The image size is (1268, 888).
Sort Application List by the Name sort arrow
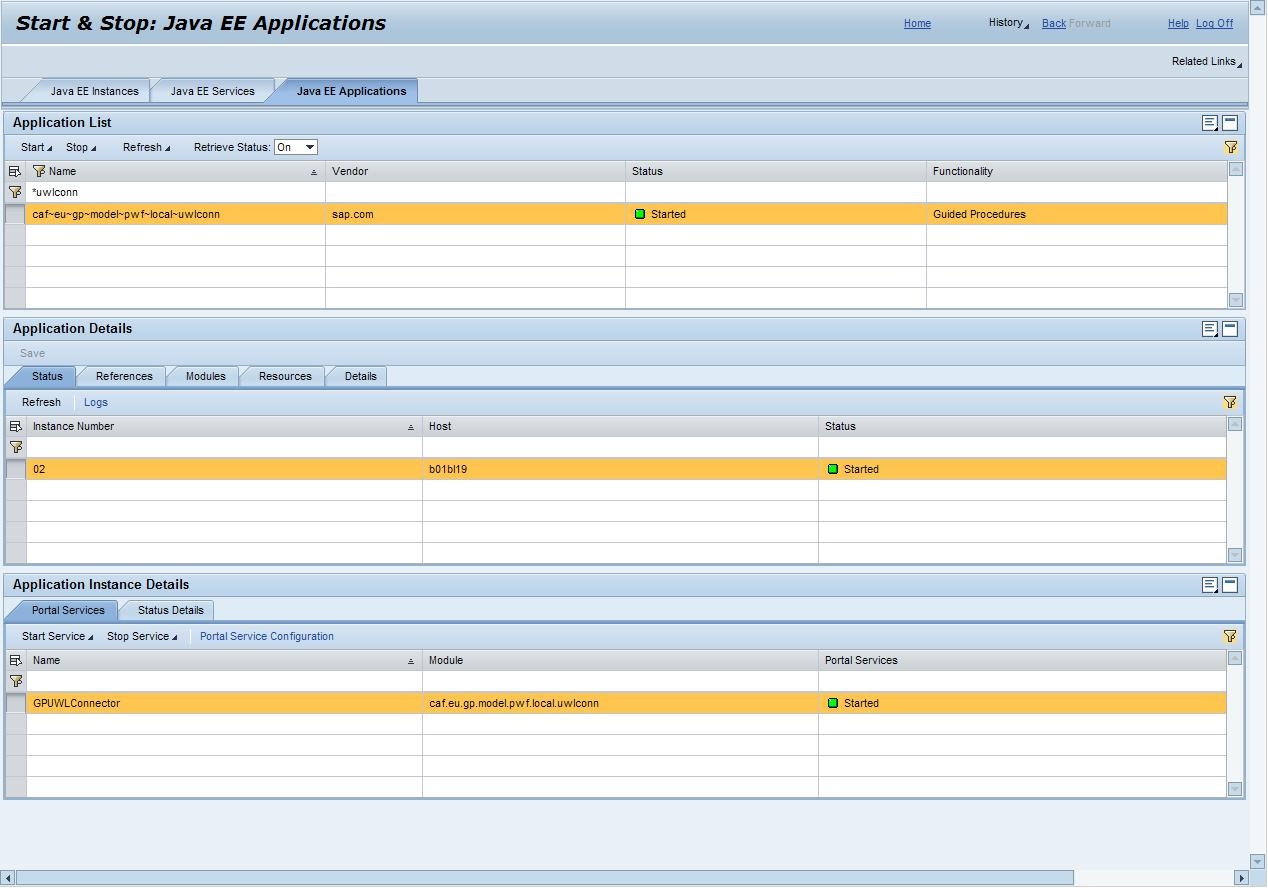tap(314, 172)
